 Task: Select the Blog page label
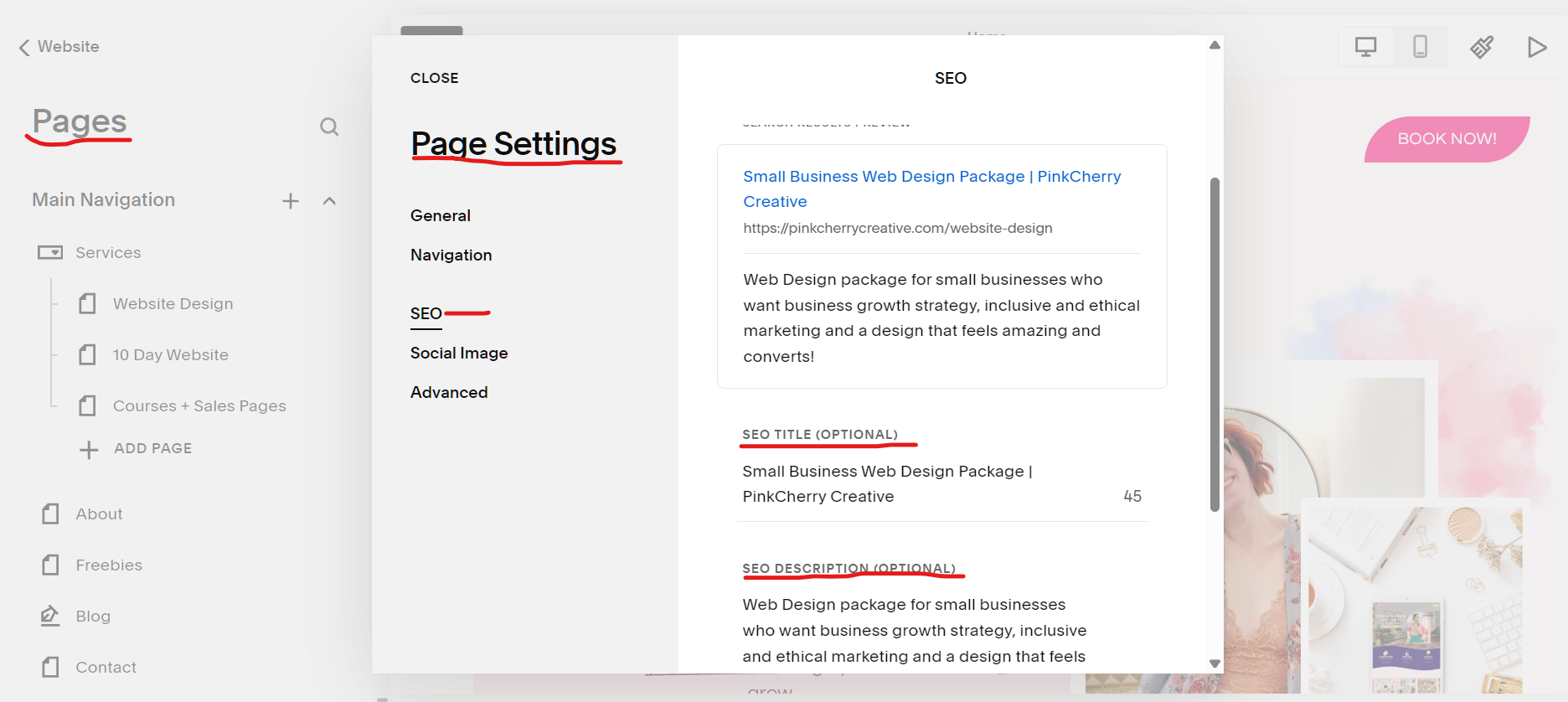[93, 616]
